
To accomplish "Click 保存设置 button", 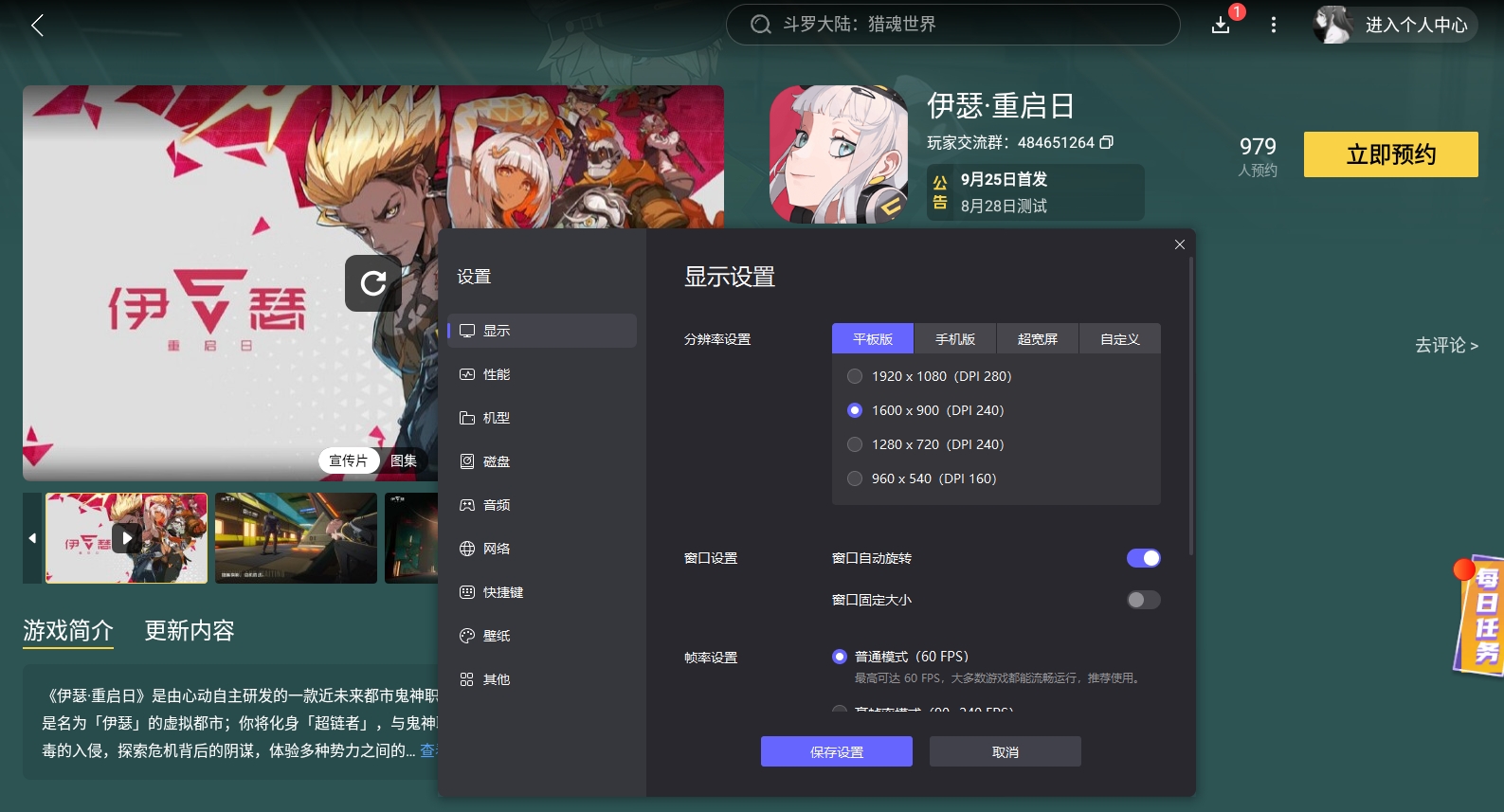I will click(x=837, y=751).
